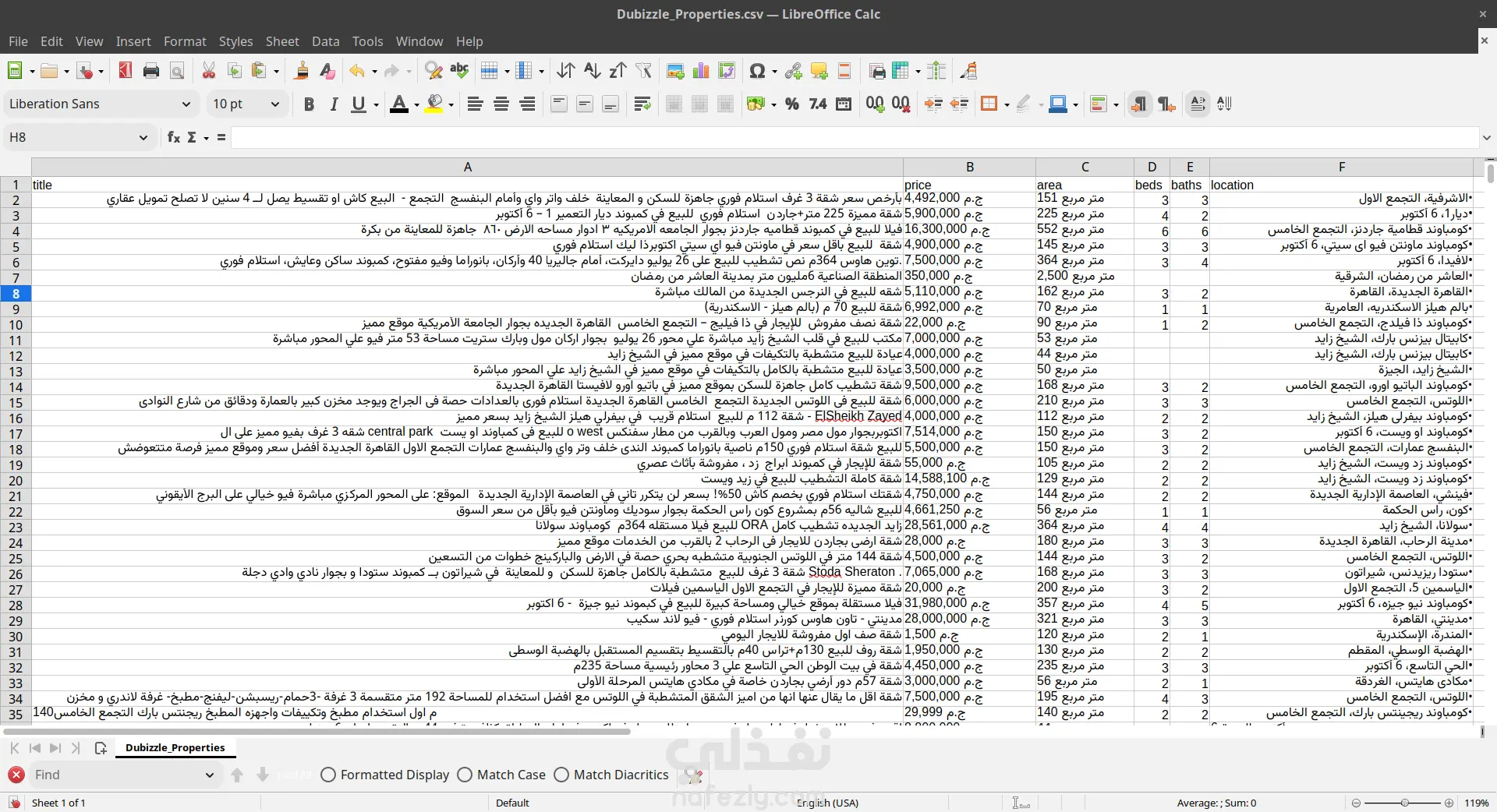The height and width of the screenshot is (812, 1497).
Task: Save the document with the Save icon
Action: pyautogui.click(x=84, y=71)
